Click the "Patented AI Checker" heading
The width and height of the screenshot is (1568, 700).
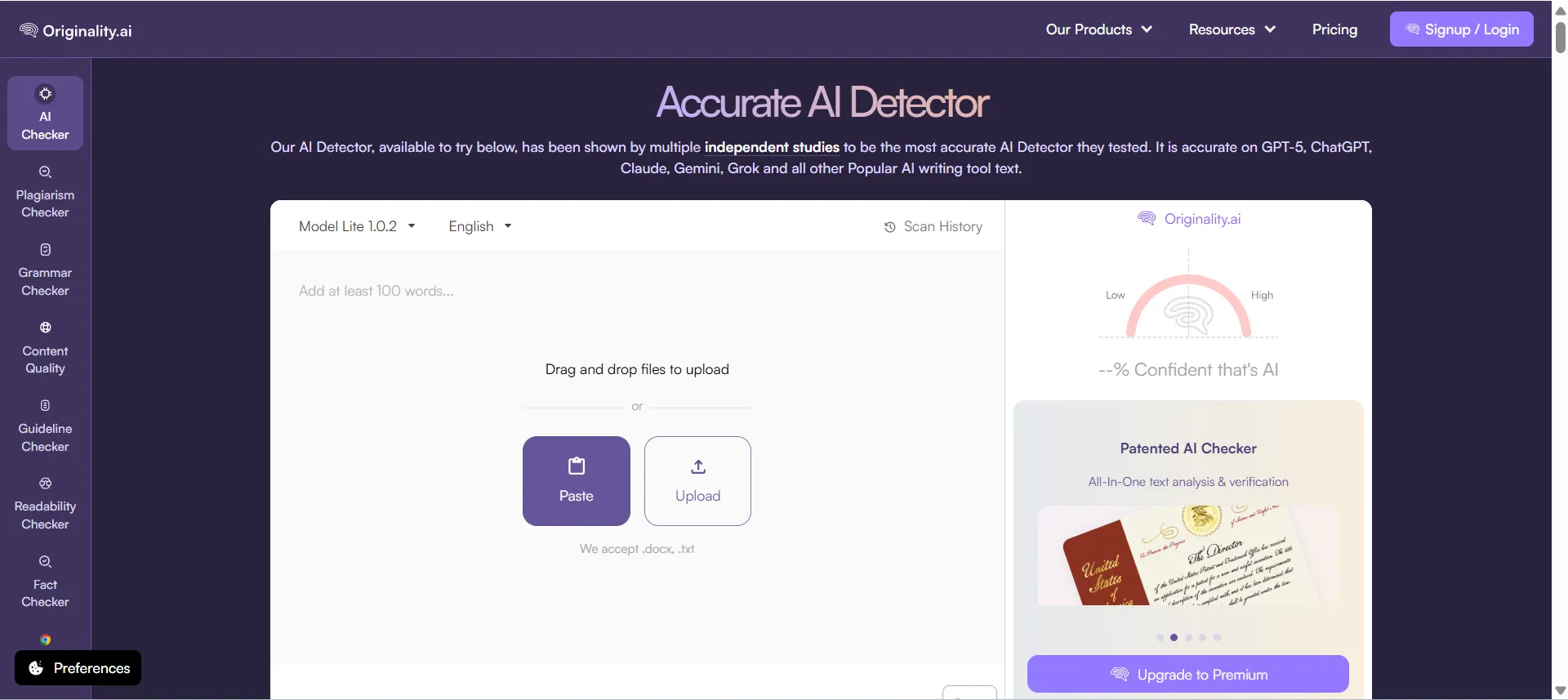click(x=1188, y=448)
